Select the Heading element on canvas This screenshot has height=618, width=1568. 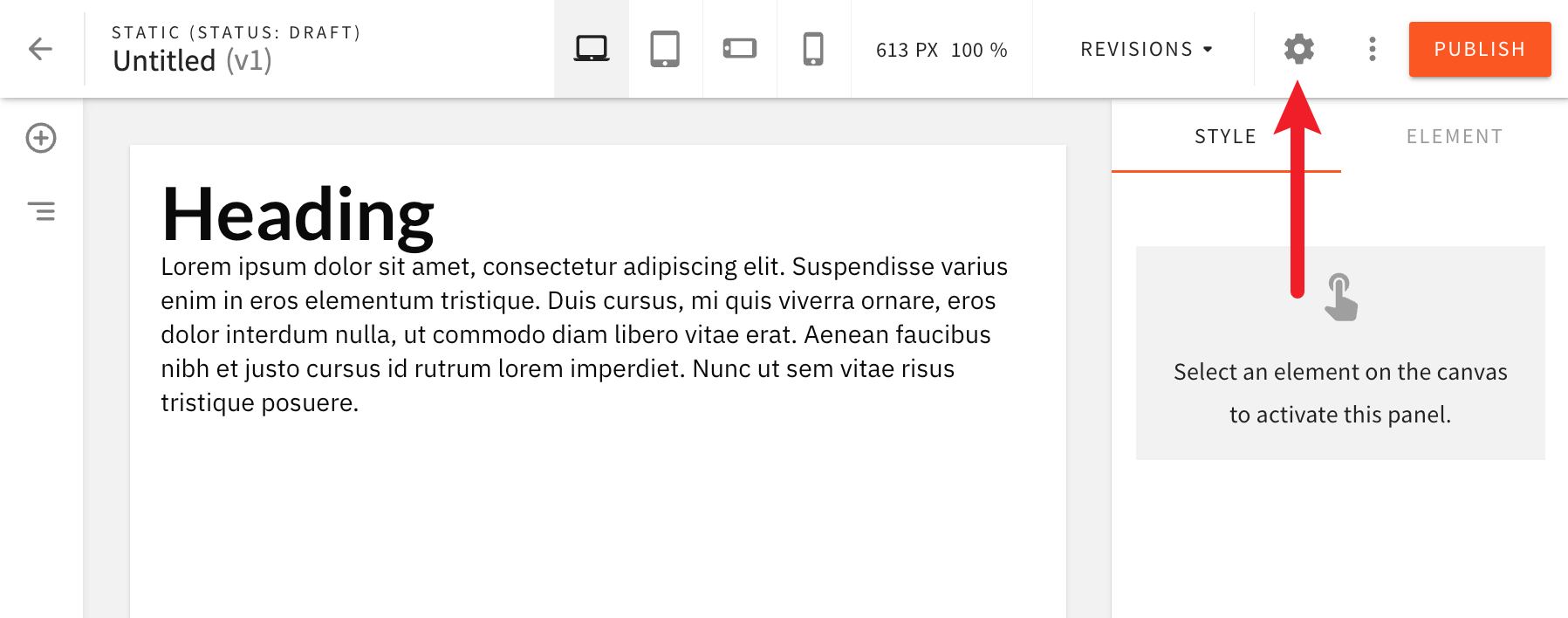click(298, 215)
